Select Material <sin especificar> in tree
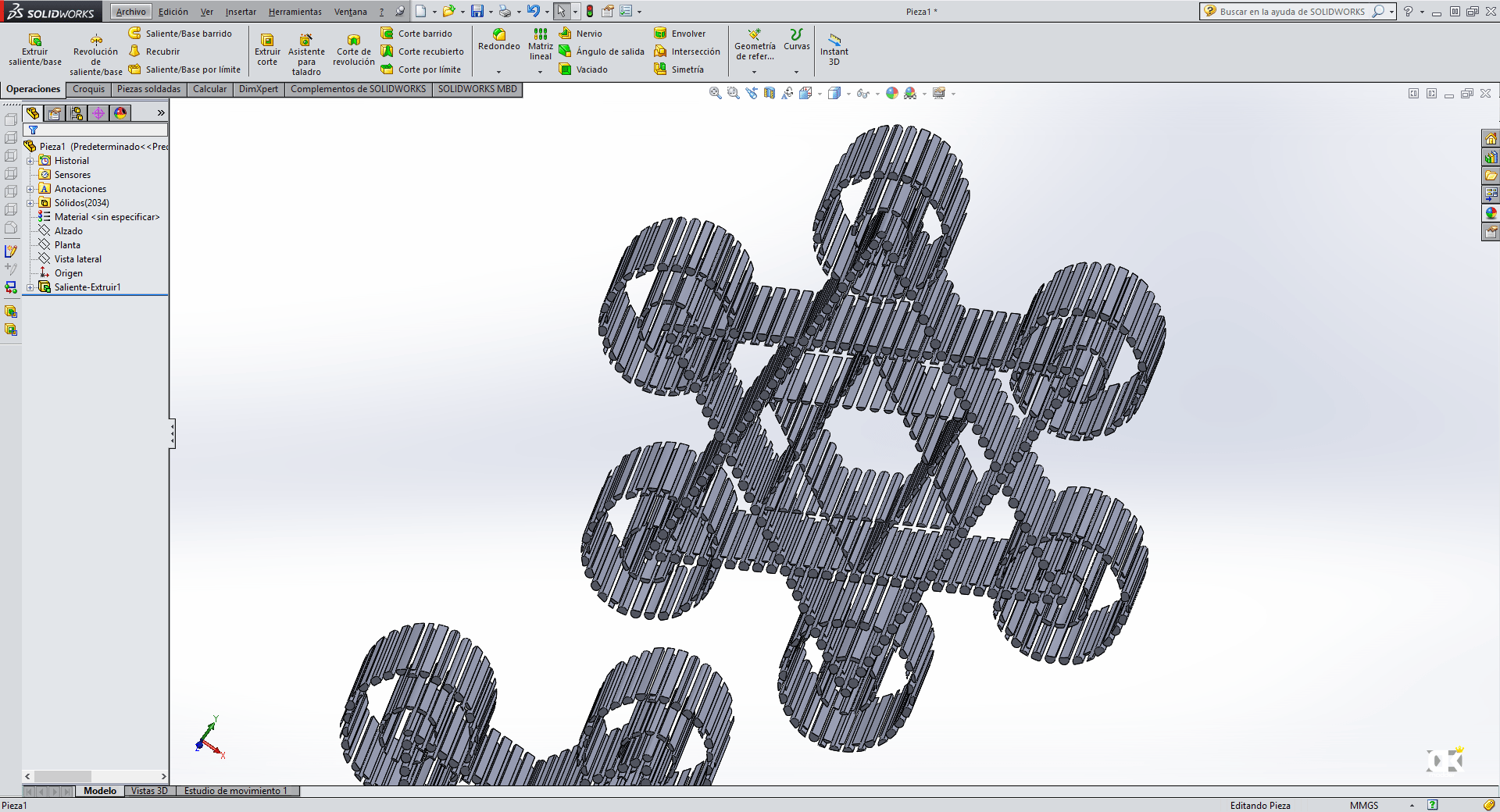The height and width of the screenshot is (812, 1500). 107,217
